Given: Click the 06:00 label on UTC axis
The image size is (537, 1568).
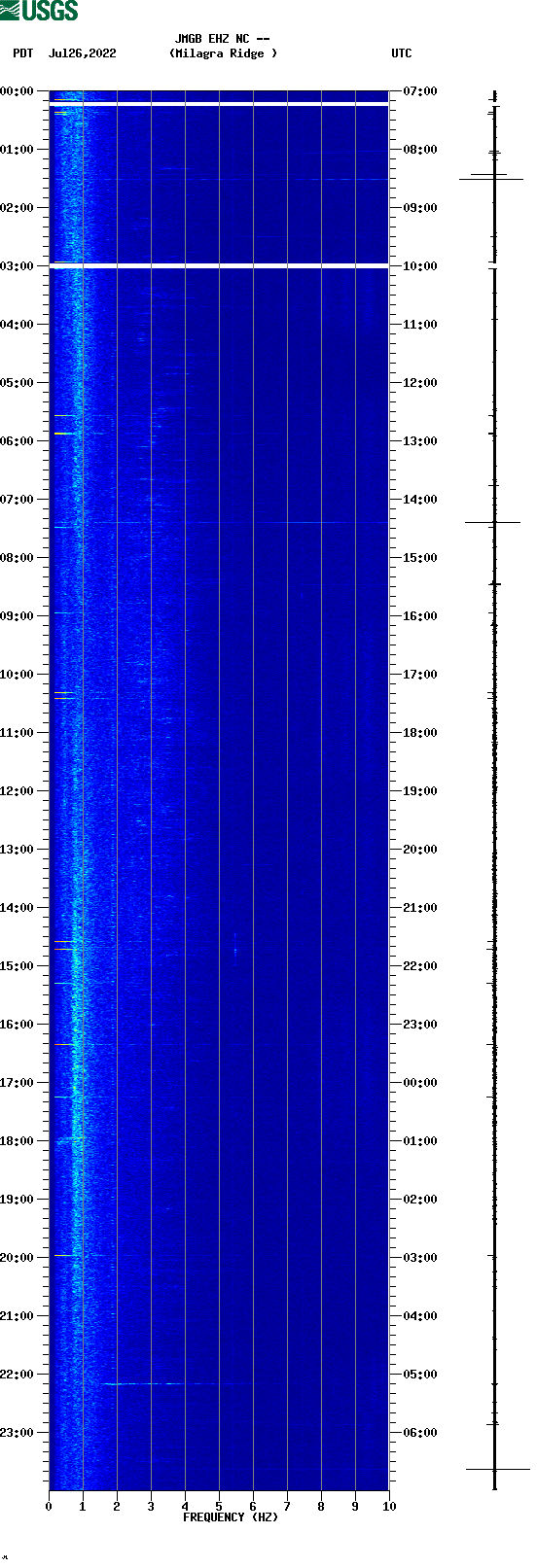Looking at the screenshot, I should (419, 1433).
